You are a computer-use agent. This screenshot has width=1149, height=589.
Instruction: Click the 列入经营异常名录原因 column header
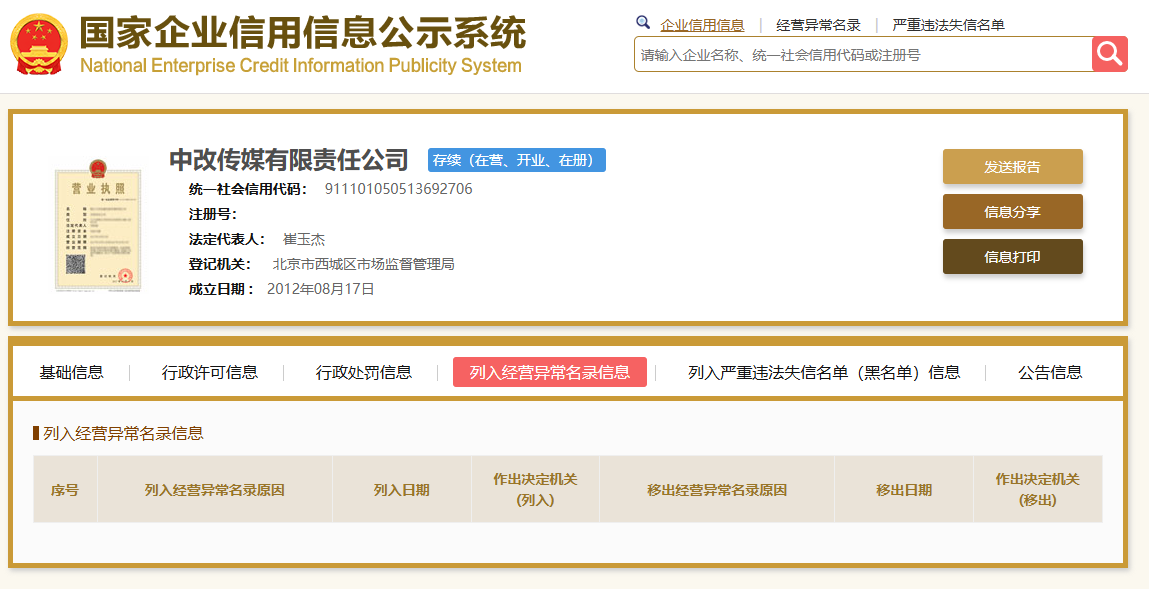point(215,489)
